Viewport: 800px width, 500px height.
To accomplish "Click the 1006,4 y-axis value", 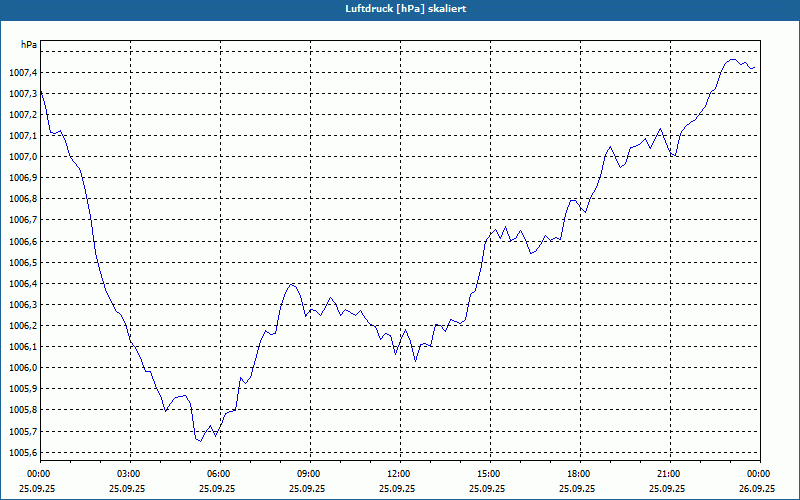I will (23, 284).
